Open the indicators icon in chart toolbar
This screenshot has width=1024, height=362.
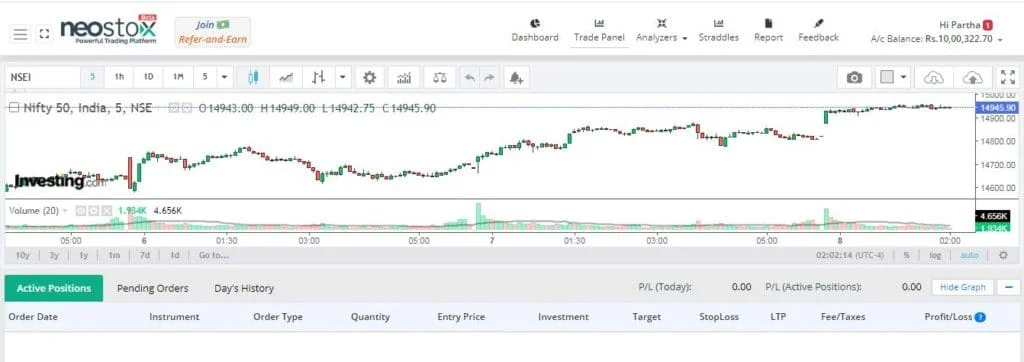point(404,77)
